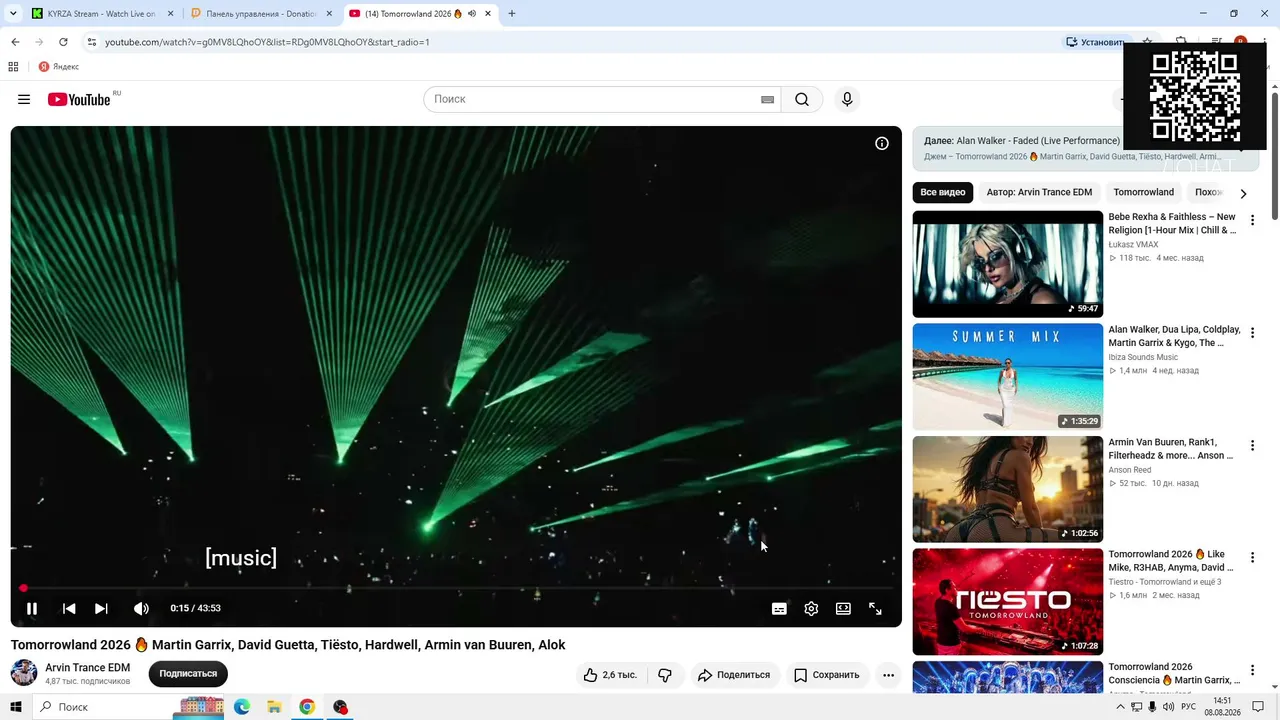Open the Windows Start menu
The image size is (1280, 720).
click(16, 707)
